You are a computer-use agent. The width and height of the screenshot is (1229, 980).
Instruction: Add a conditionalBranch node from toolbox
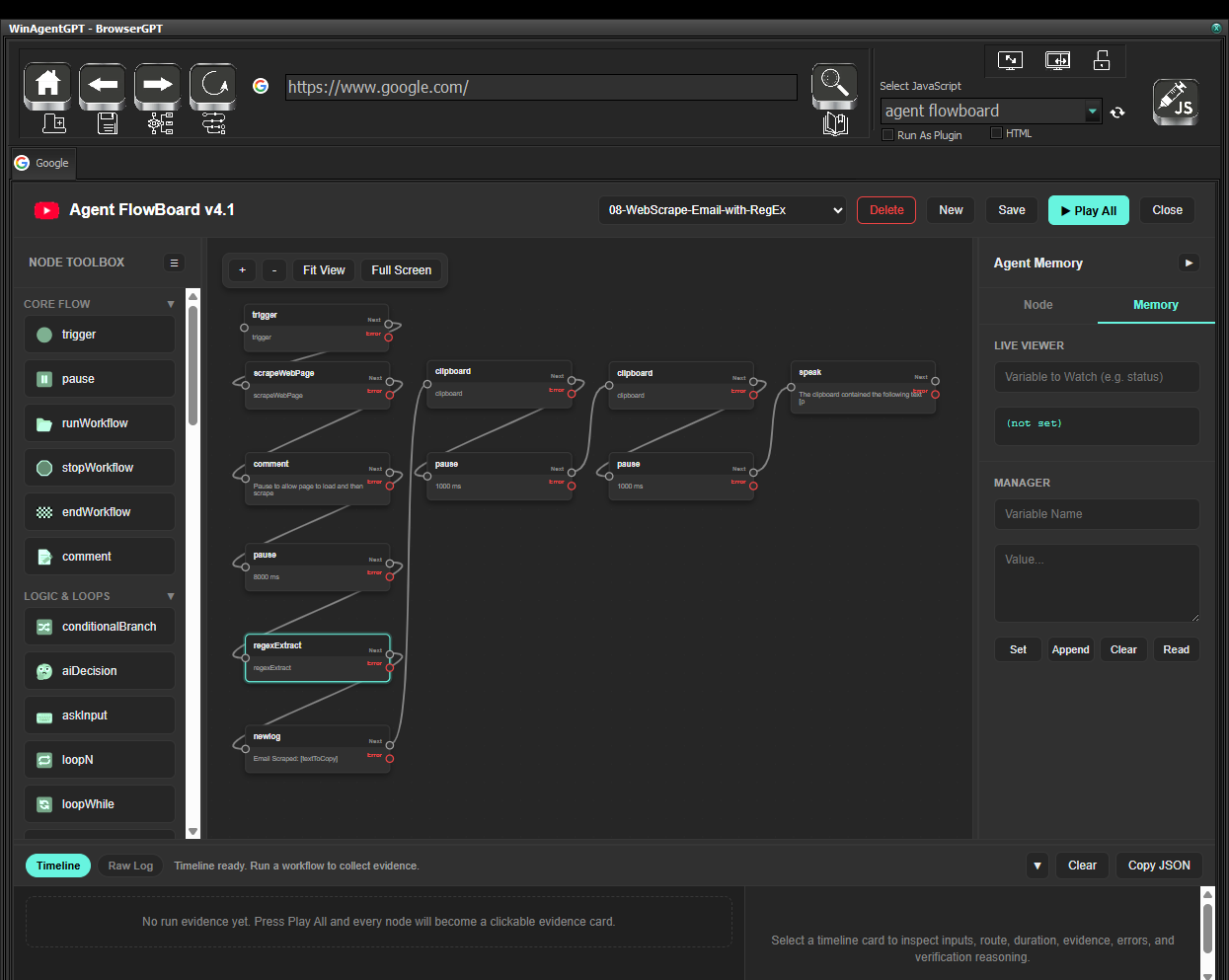(100, 627)
